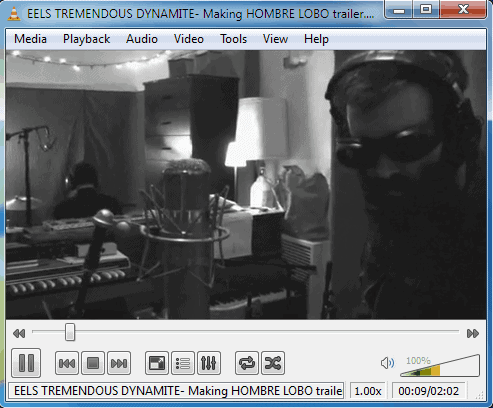The height and width of the screenshot is (408, 493).
Task: Toggle loop repeat mode
Action: tap(247, 363)
